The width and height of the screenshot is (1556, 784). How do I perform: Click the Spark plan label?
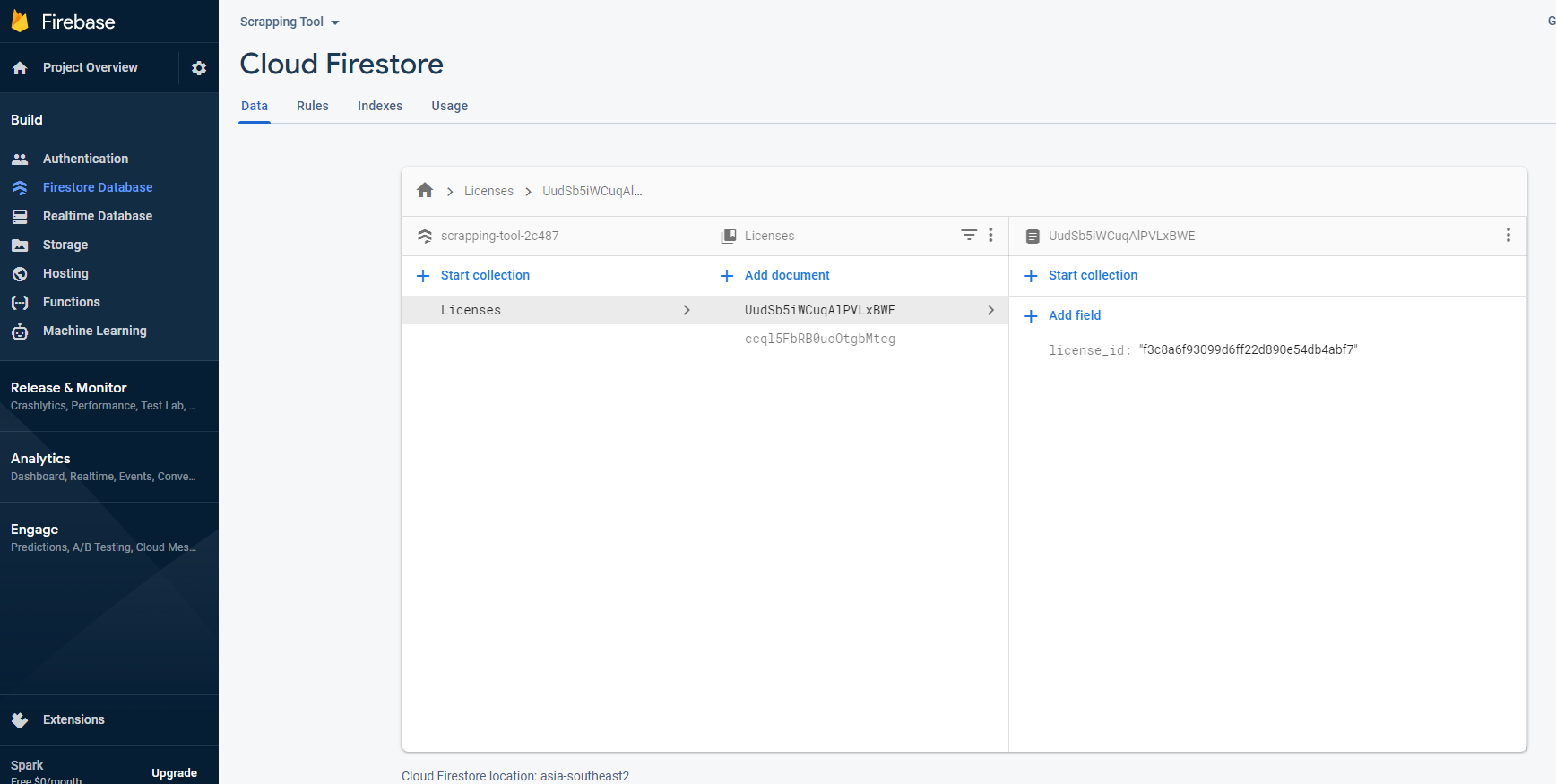(27, 765)
